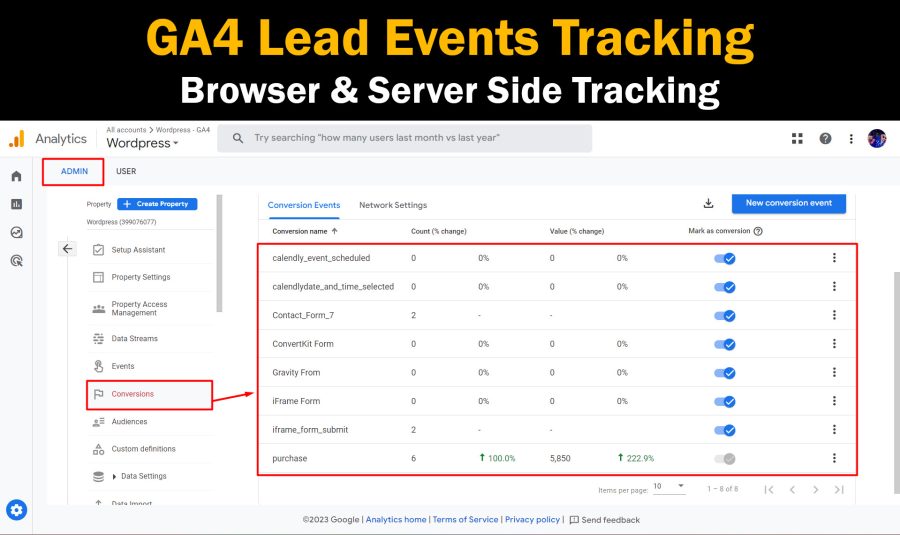Toggle conversion for iFrame Form
This screenshot has width=900, height=535.
pyautogui.click(x=724, y=402)
